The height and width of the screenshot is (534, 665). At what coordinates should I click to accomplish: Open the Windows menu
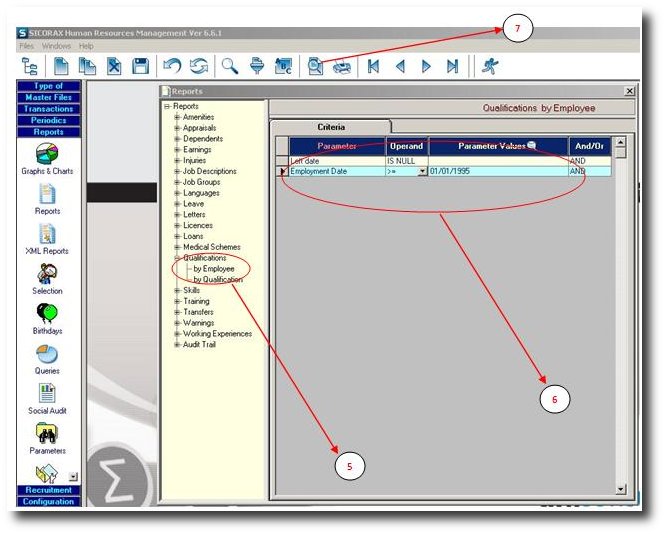[56, 46]
